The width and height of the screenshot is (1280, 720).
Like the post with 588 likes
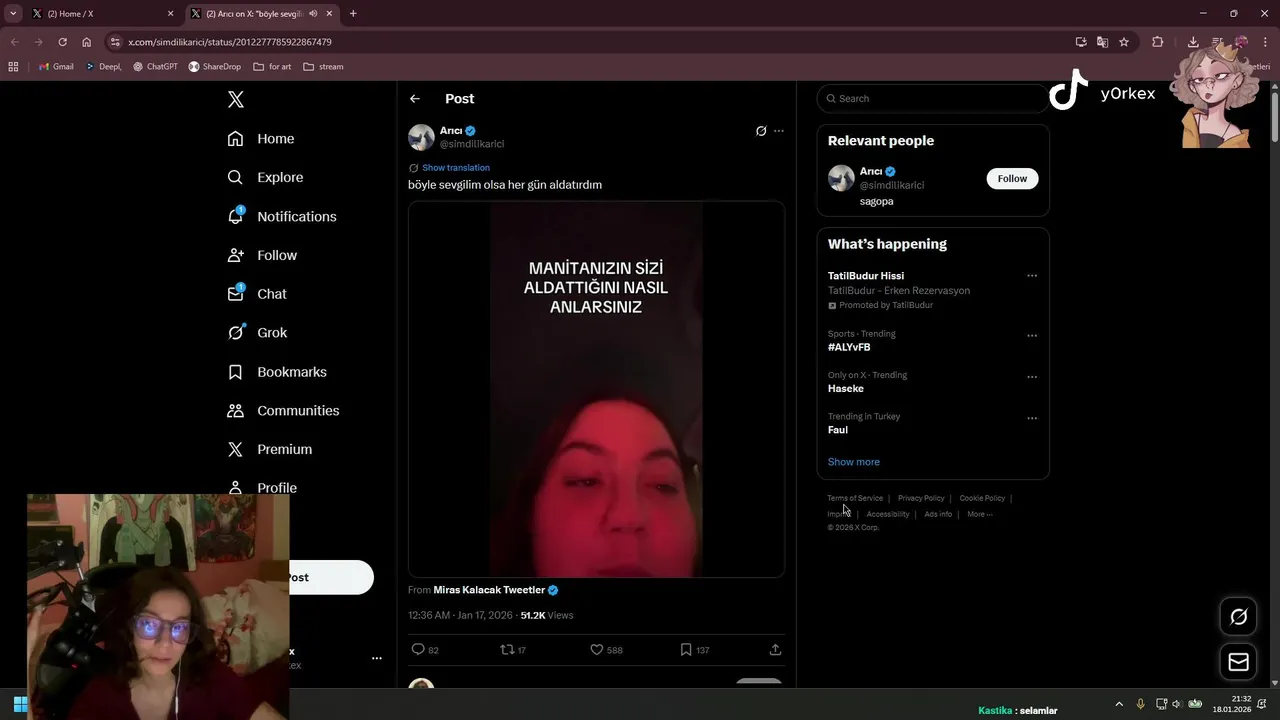(606, 650)
